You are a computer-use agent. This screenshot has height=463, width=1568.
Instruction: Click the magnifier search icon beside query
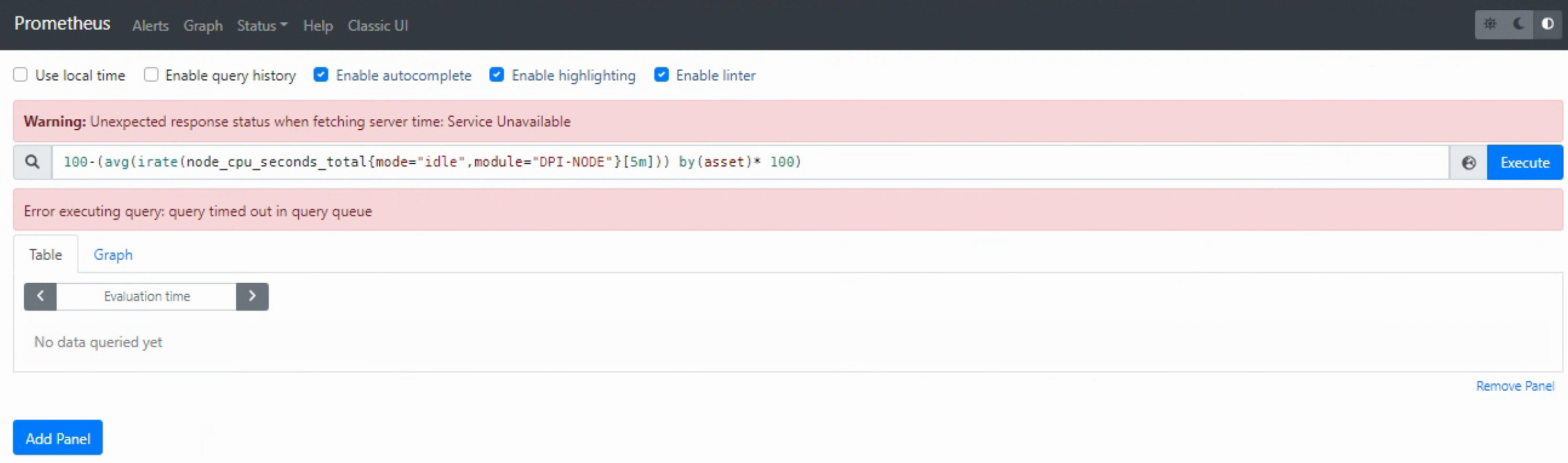(x=32, y=162)
